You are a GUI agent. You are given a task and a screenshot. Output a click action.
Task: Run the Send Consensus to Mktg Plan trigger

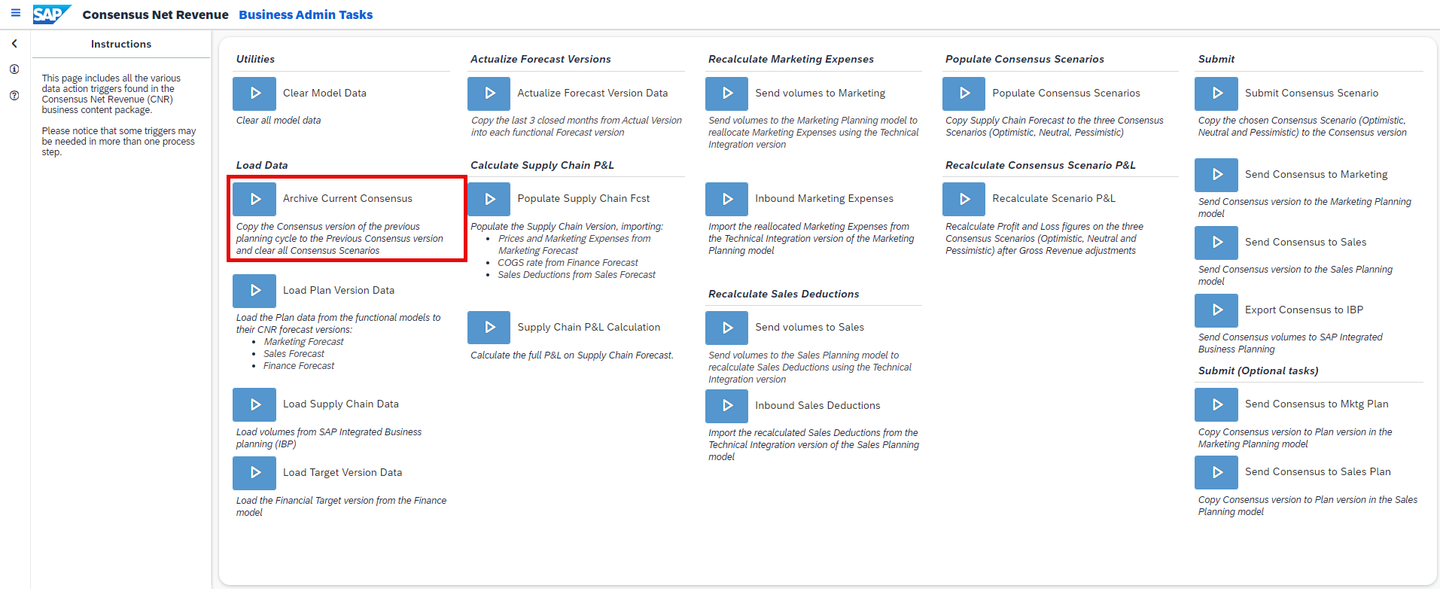pos(1216,404)
